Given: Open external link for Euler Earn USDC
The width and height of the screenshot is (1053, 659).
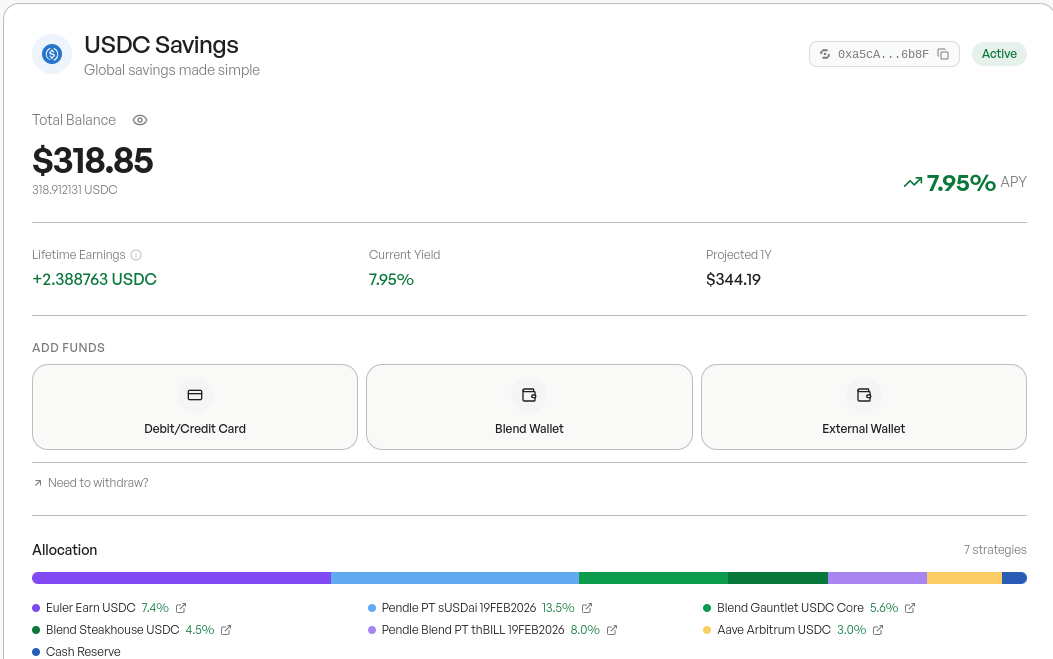Looking at the screenshot, I should coord(181,608).
